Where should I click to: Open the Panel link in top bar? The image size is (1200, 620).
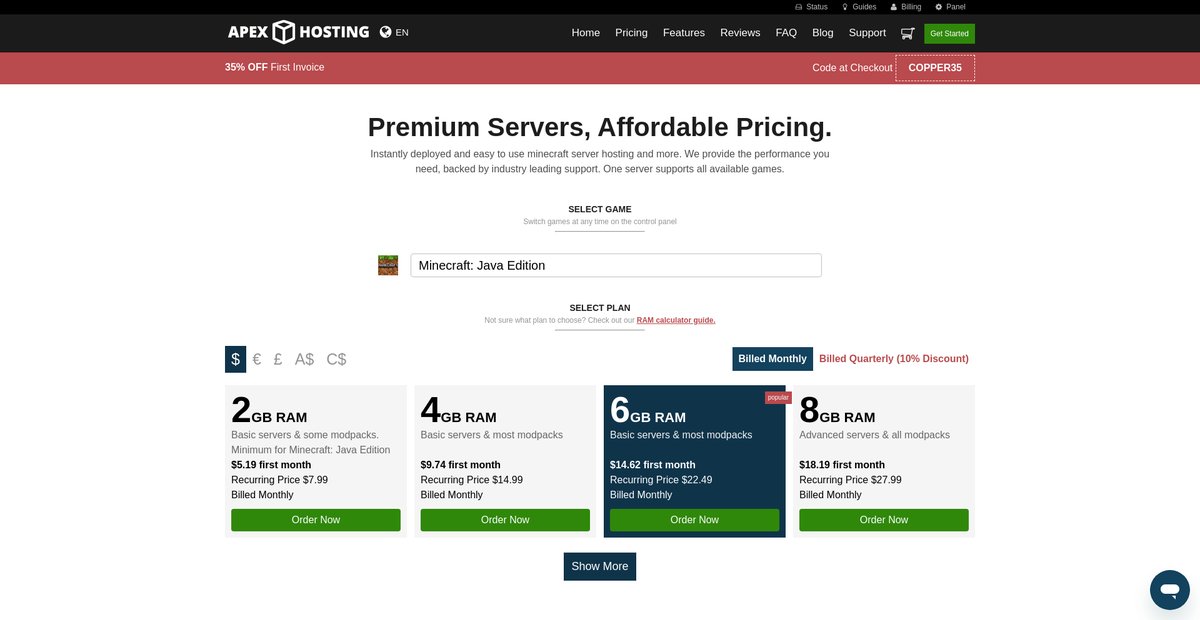tap(950, 7)
